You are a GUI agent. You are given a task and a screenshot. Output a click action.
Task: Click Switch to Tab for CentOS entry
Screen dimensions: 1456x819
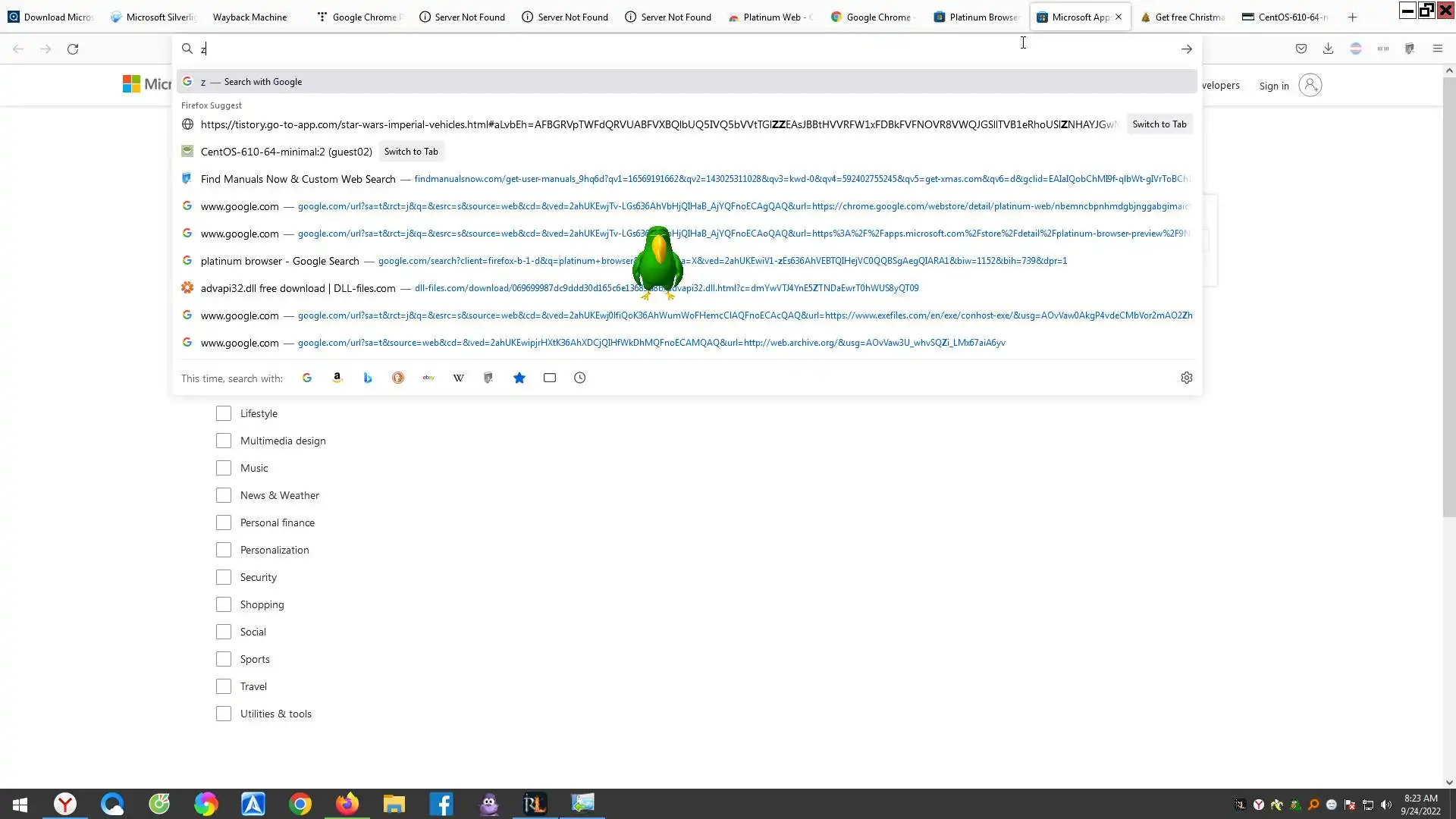pyautogui.click(x=411, y=152)
